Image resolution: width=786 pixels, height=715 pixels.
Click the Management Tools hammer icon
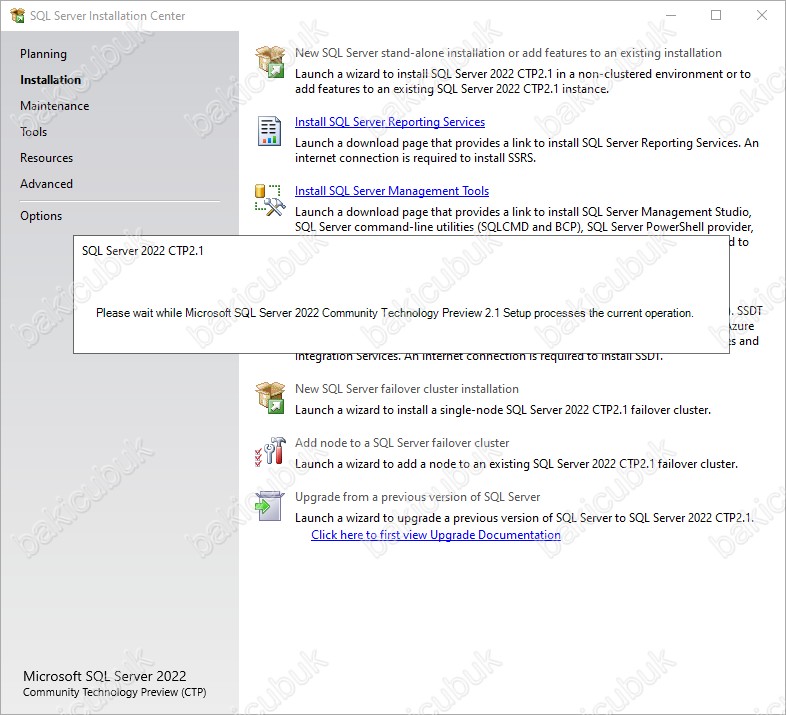(270, 200)
